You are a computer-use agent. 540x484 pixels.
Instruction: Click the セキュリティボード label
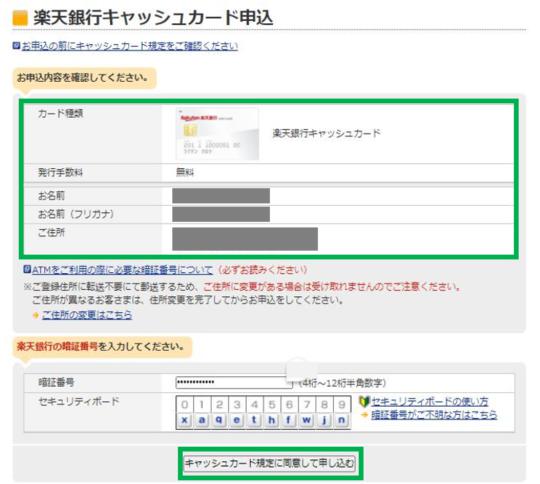(79, 401)
